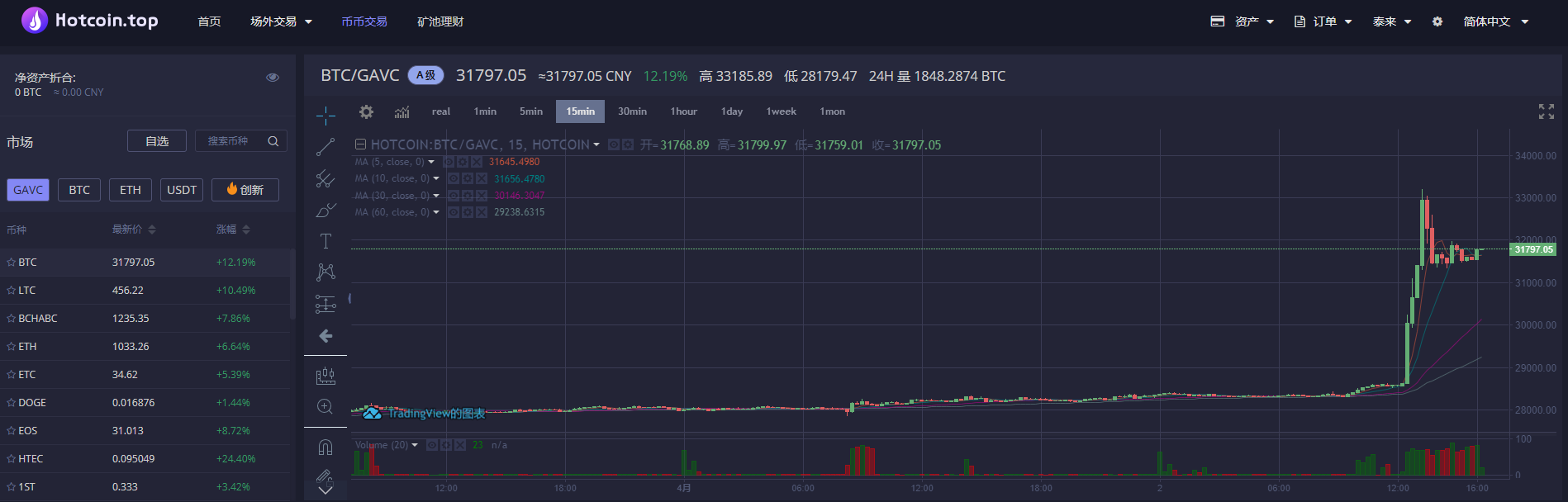Favorite BTC with its star
The image size is (1568, 502).
click(12, 262)
